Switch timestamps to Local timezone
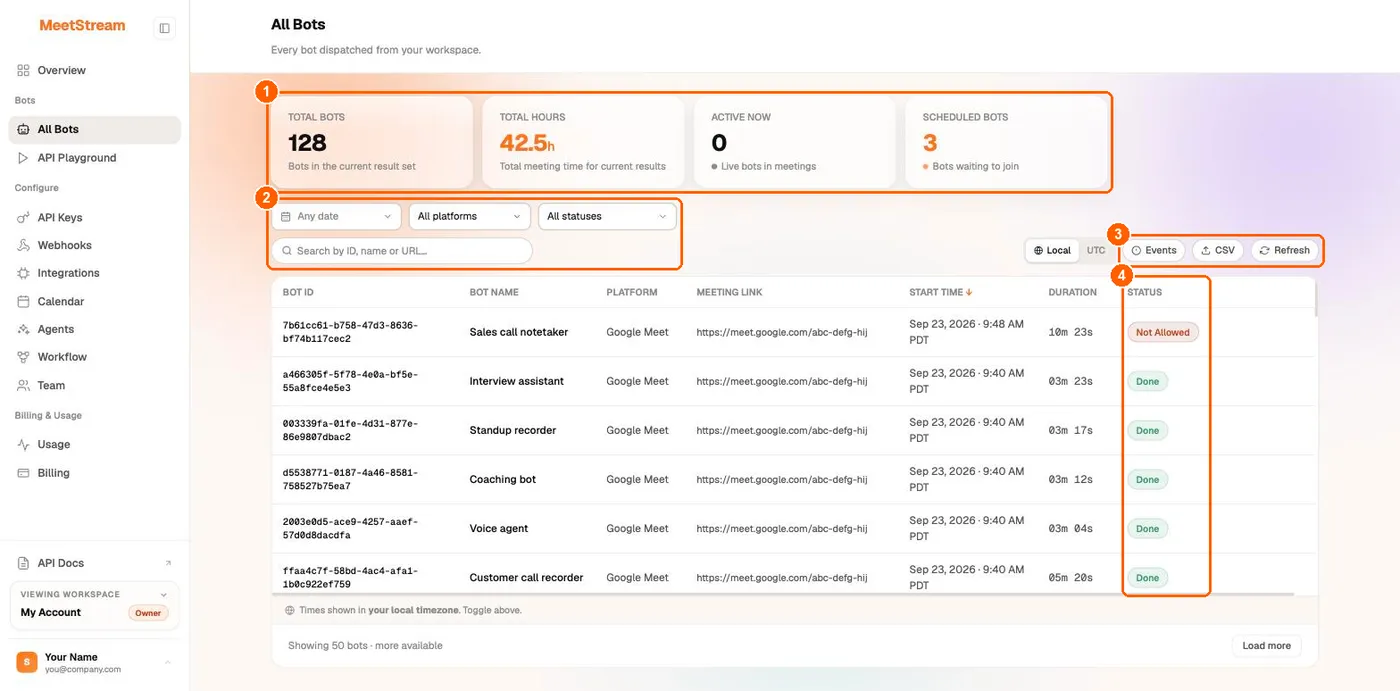The width and height of the screenshot is (1400, 691). (x=1052, y=250)
